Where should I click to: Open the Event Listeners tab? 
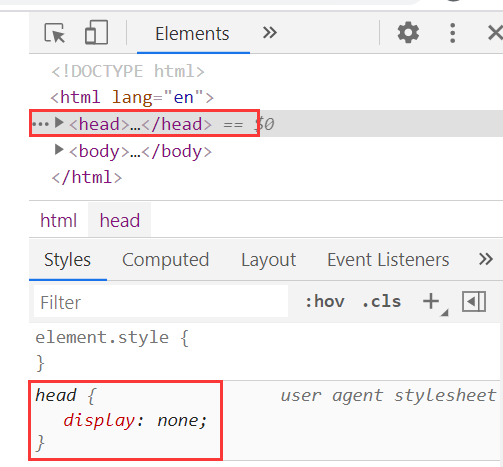[388, 260]
